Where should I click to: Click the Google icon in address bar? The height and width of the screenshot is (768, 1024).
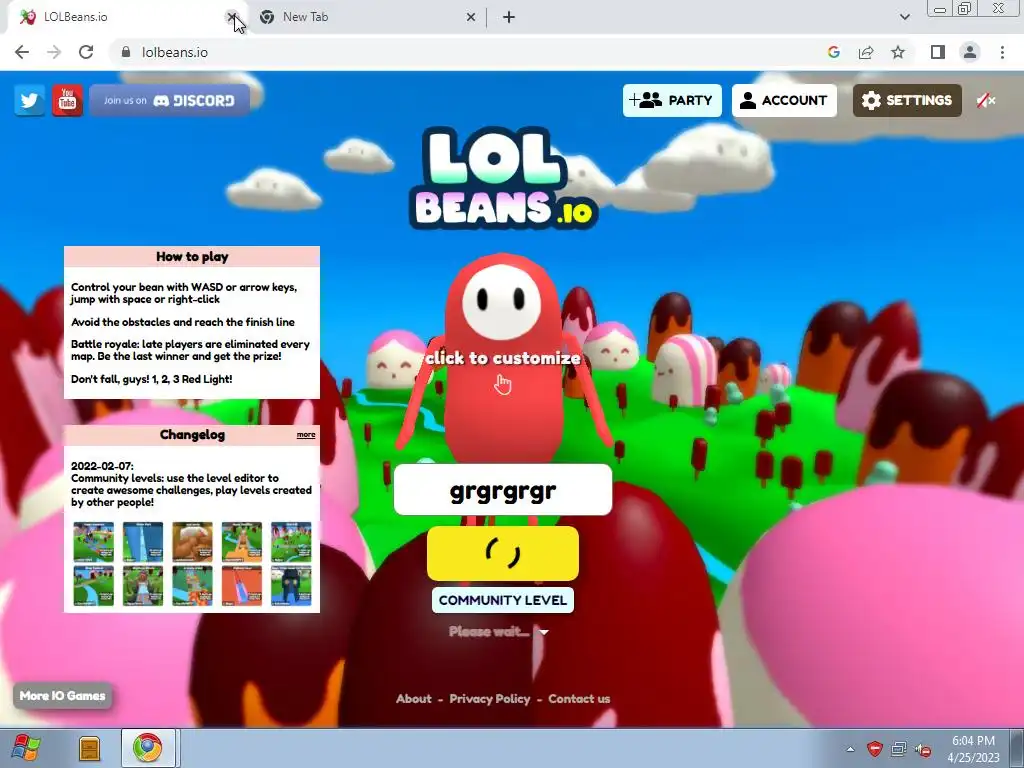[833, 52]
